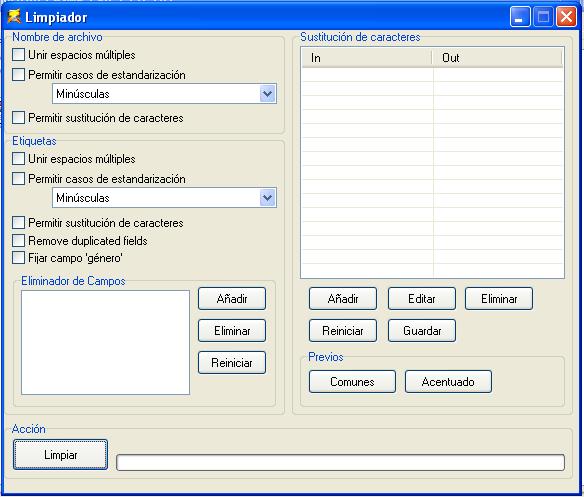The image size is (584, 497).
Task: Click the Limpiar action button
Action: click(60, 455)
